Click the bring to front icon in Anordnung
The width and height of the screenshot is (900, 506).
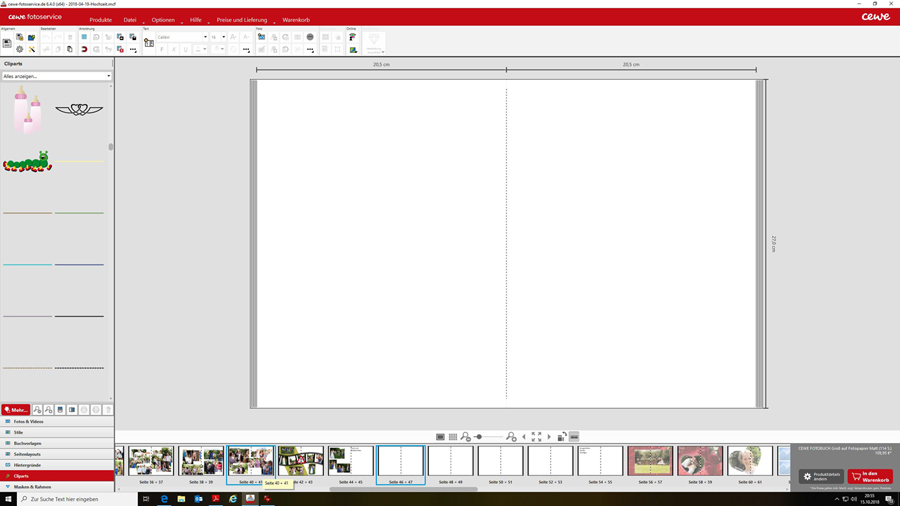[x=120, y=37]
